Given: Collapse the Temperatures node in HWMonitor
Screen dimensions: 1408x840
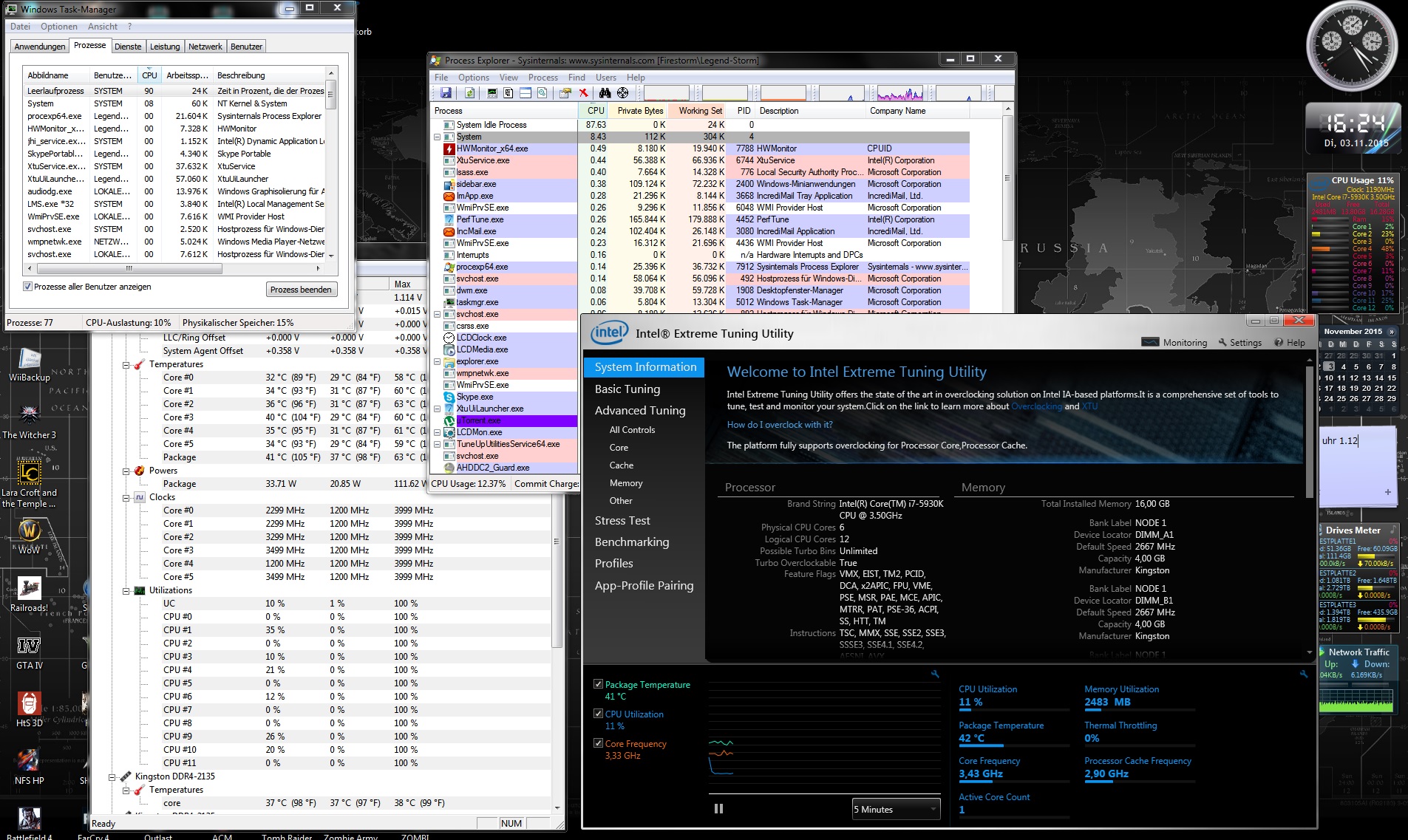Looking at the screenshot, I should (x=126, y=364).
